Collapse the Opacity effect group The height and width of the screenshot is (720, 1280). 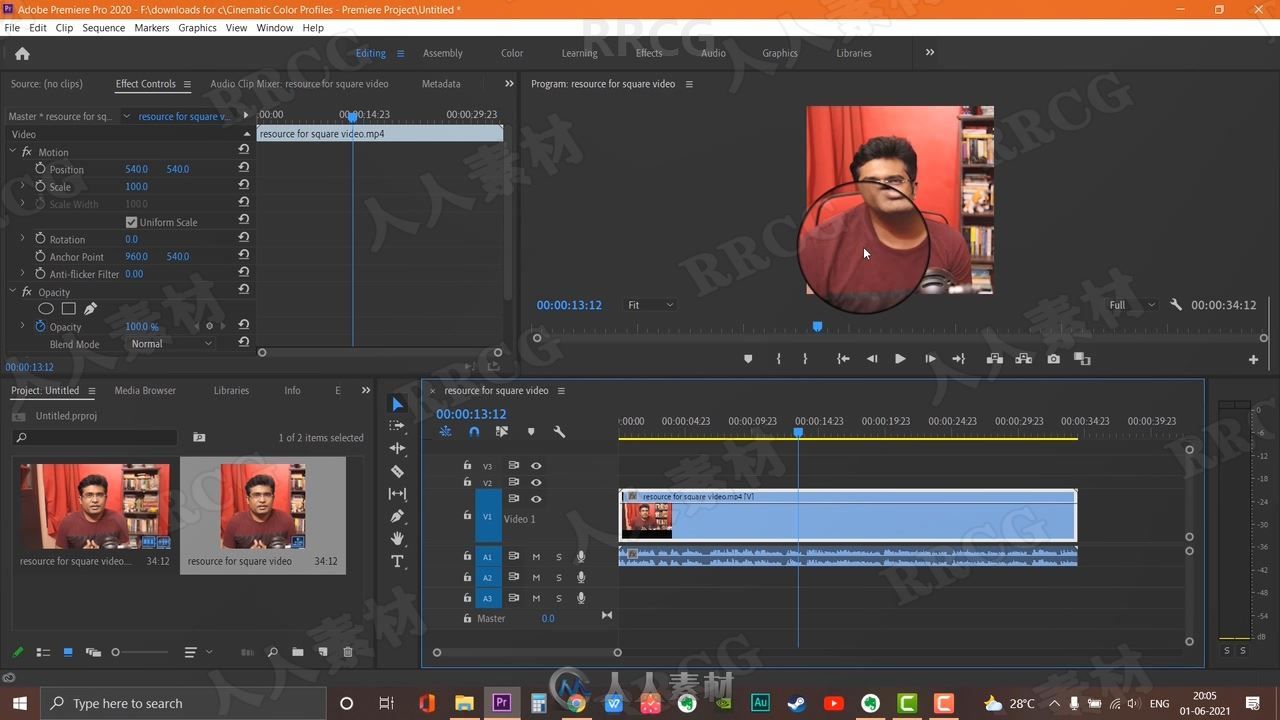[x=12, y=292]
